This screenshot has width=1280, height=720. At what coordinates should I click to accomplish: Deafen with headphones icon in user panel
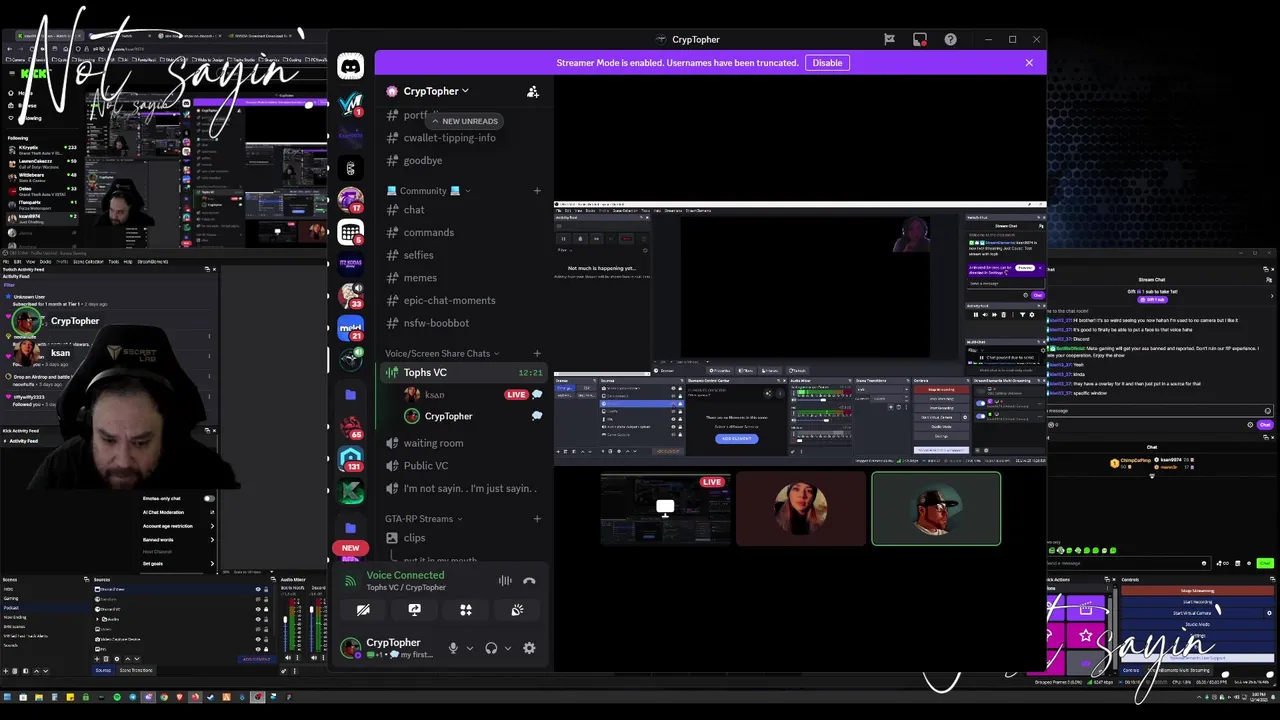tap(491, 648)
